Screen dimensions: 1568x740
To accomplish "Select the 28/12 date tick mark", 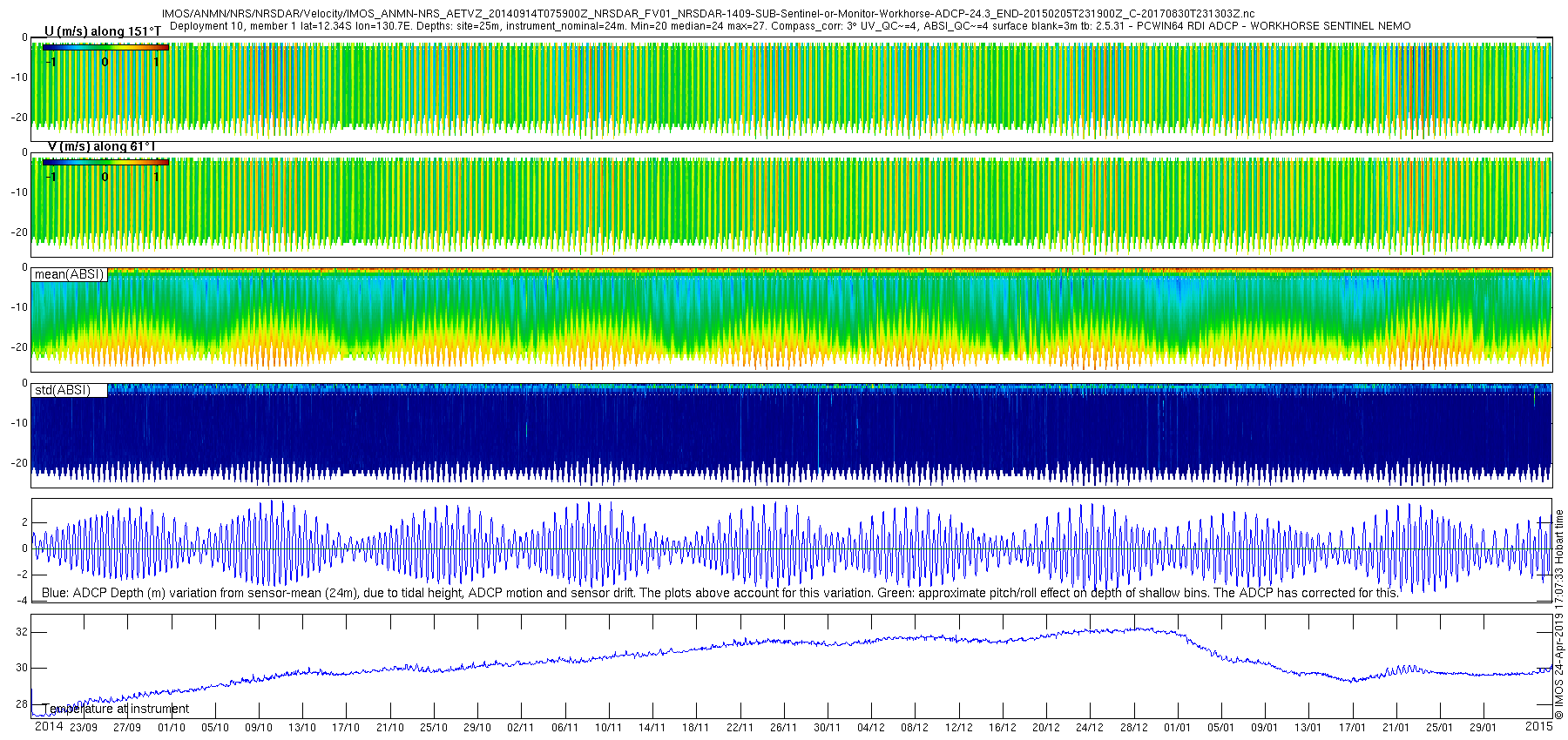I will tap(1133, 728).
